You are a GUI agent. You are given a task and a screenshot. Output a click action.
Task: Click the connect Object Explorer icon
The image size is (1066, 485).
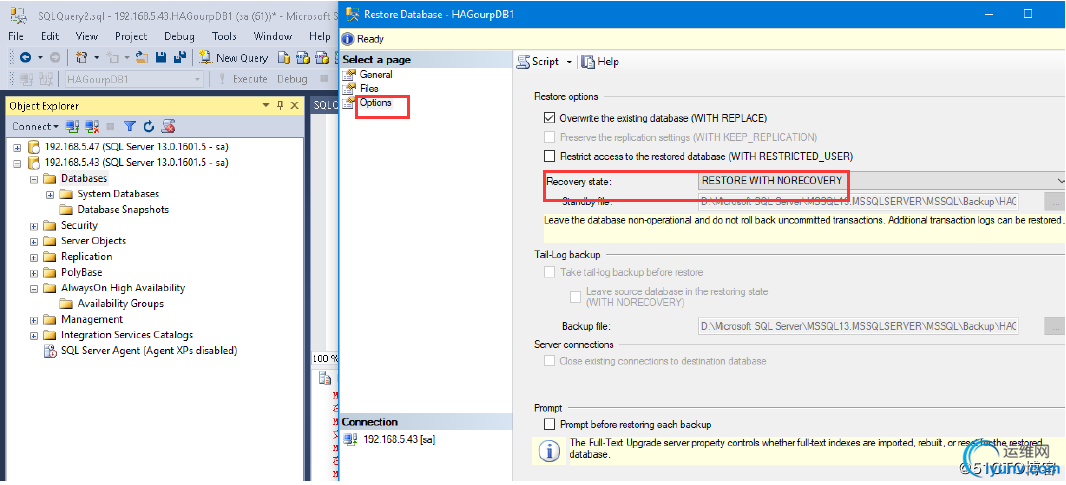(x=72, y=126)
